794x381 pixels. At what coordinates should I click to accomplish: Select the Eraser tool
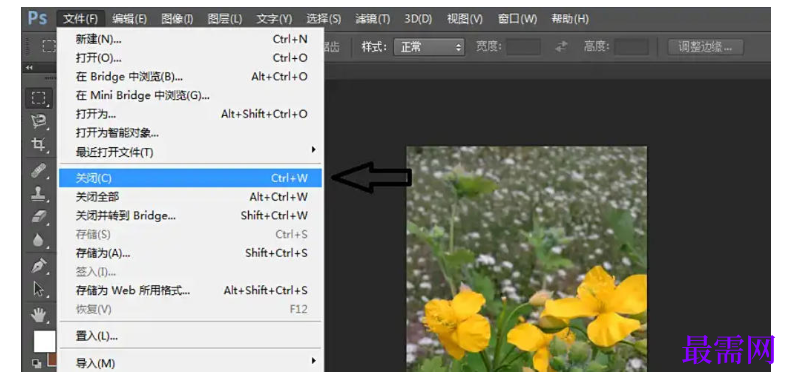(x=39, y=217)
